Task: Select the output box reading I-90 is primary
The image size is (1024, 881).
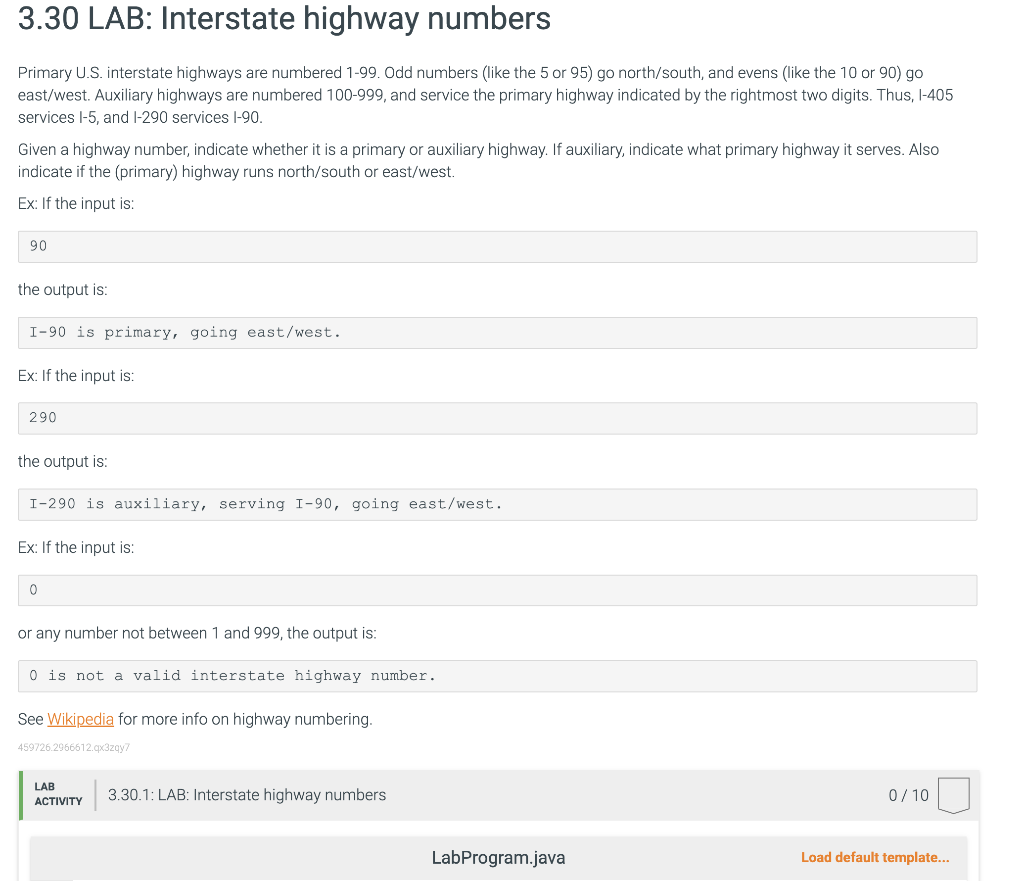Action: click(497, 332)
